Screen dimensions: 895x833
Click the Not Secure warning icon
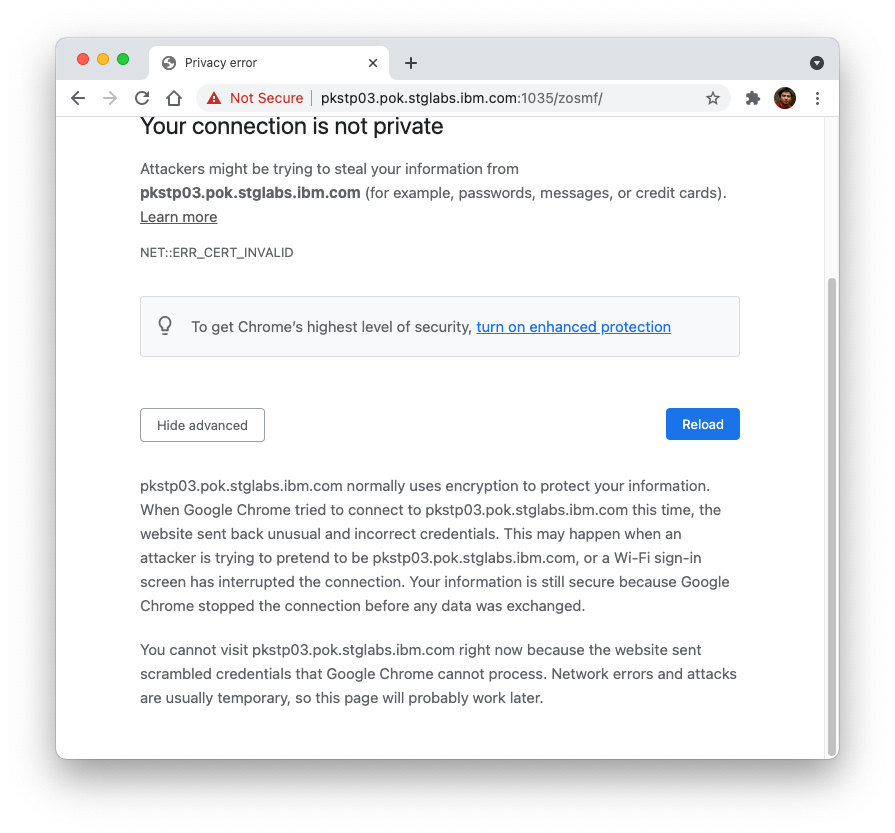(x=213, y=98)
